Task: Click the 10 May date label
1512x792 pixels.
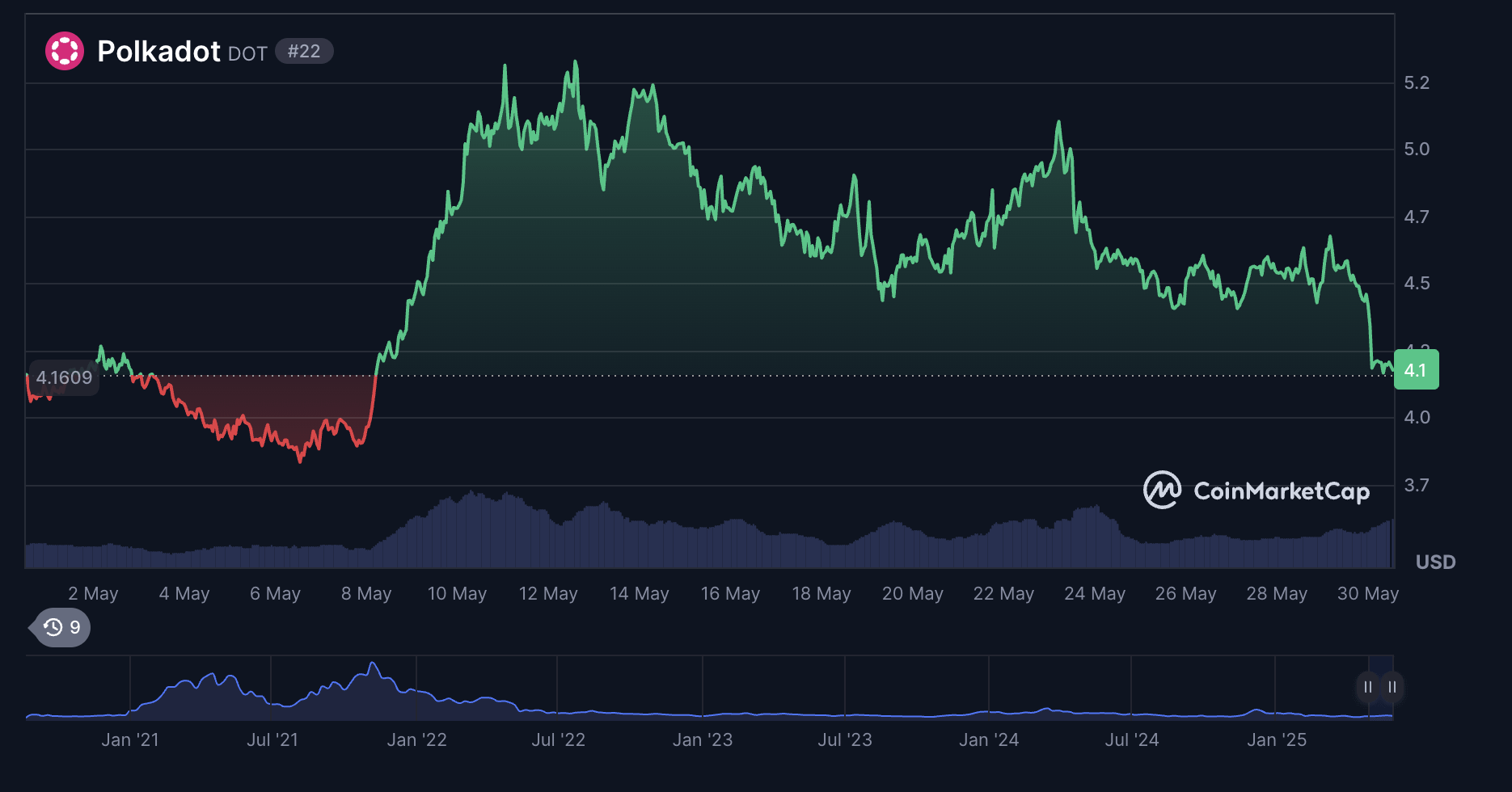Action: point(457,593)
